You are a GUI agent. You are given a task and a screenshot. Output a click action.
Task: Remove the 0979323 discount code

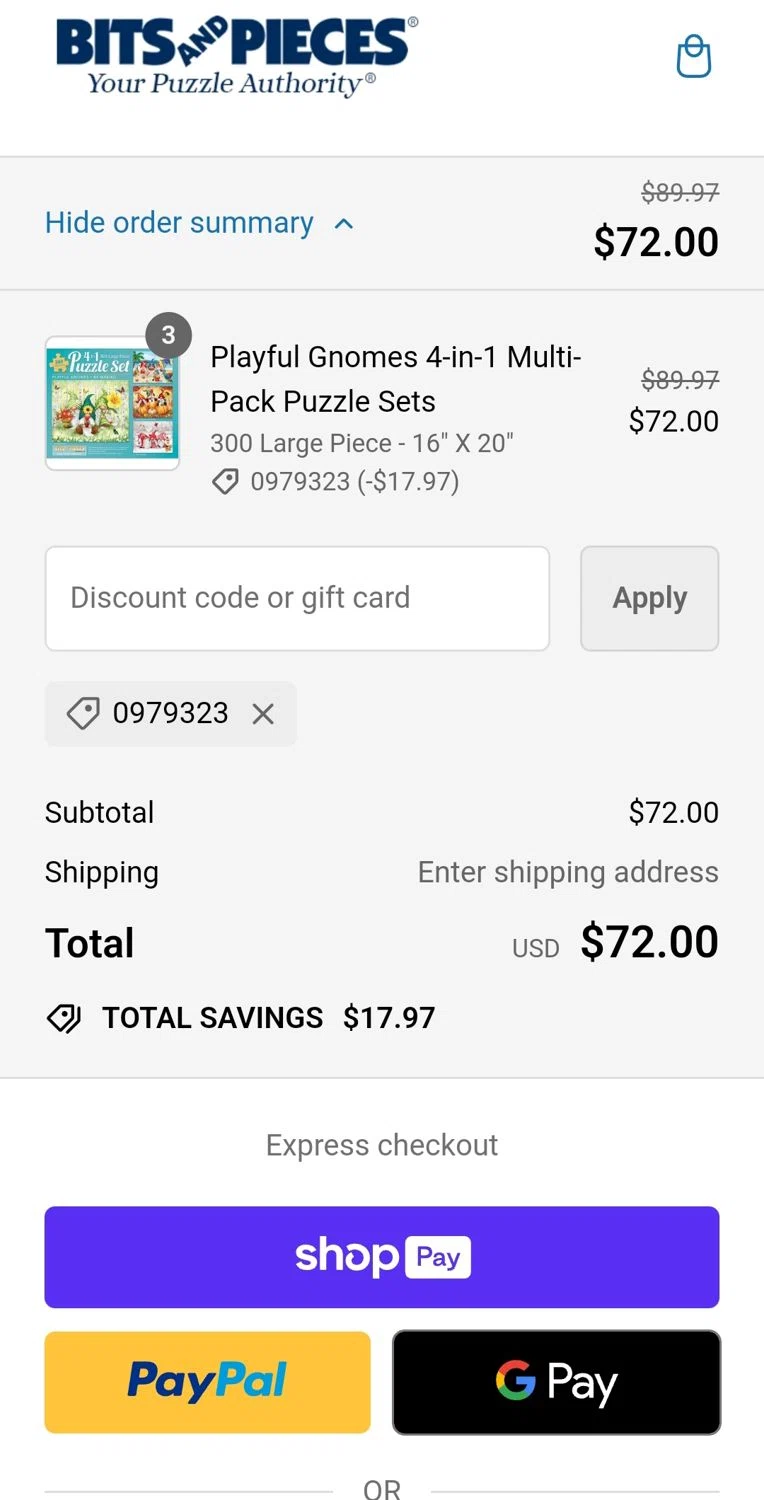[x=263, y=713]
